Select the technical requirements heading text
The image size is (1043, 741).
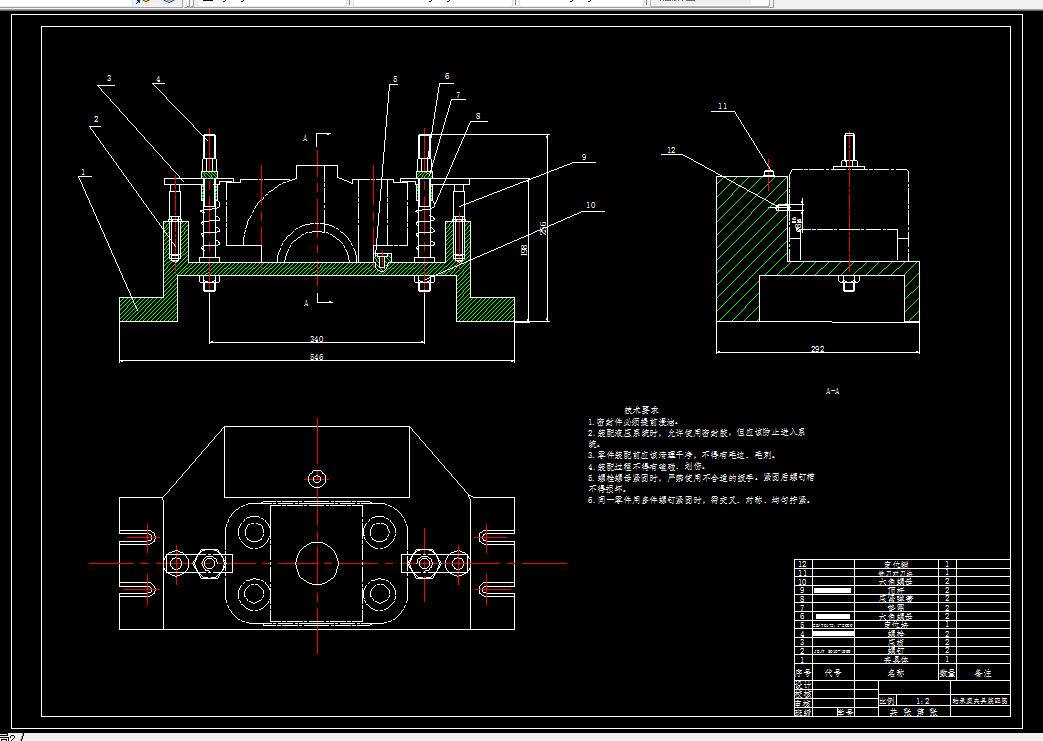[641, 410]
